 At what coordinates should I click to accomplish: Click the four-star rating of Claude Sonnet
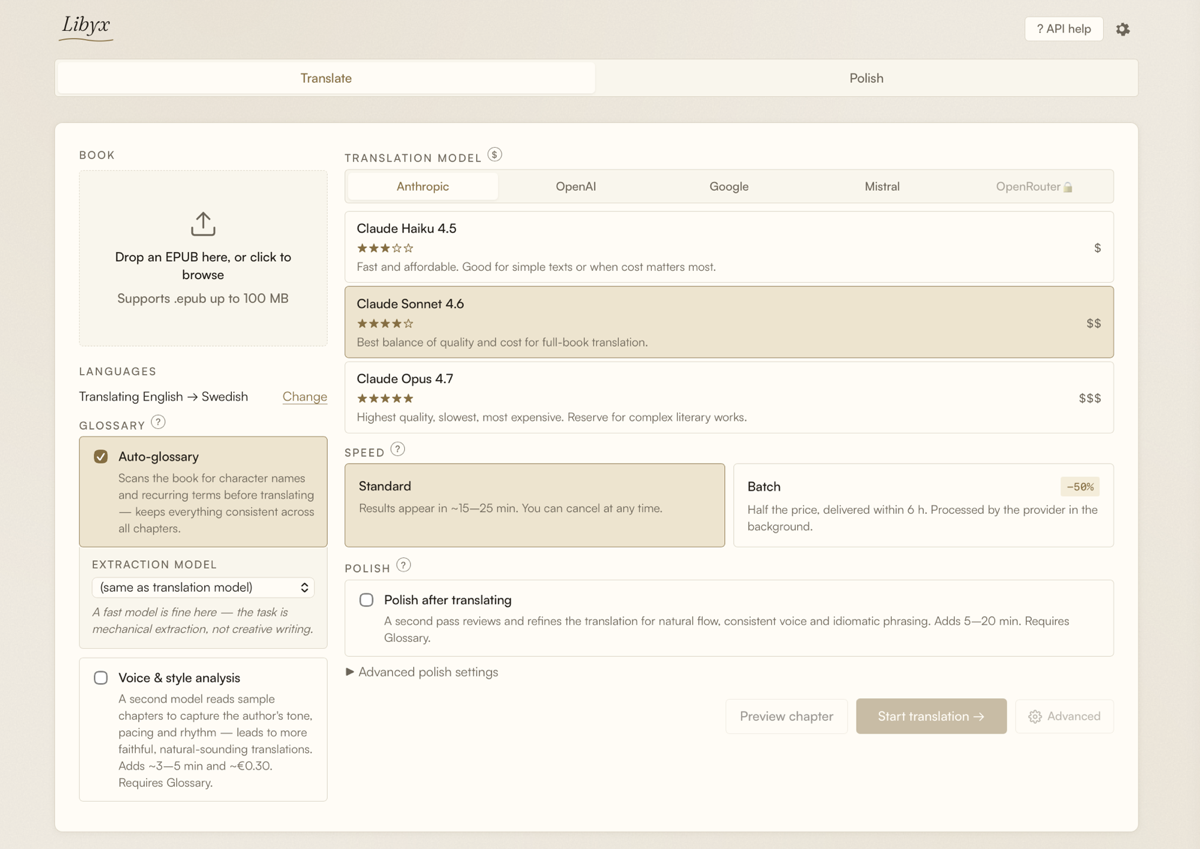[385, 323]
